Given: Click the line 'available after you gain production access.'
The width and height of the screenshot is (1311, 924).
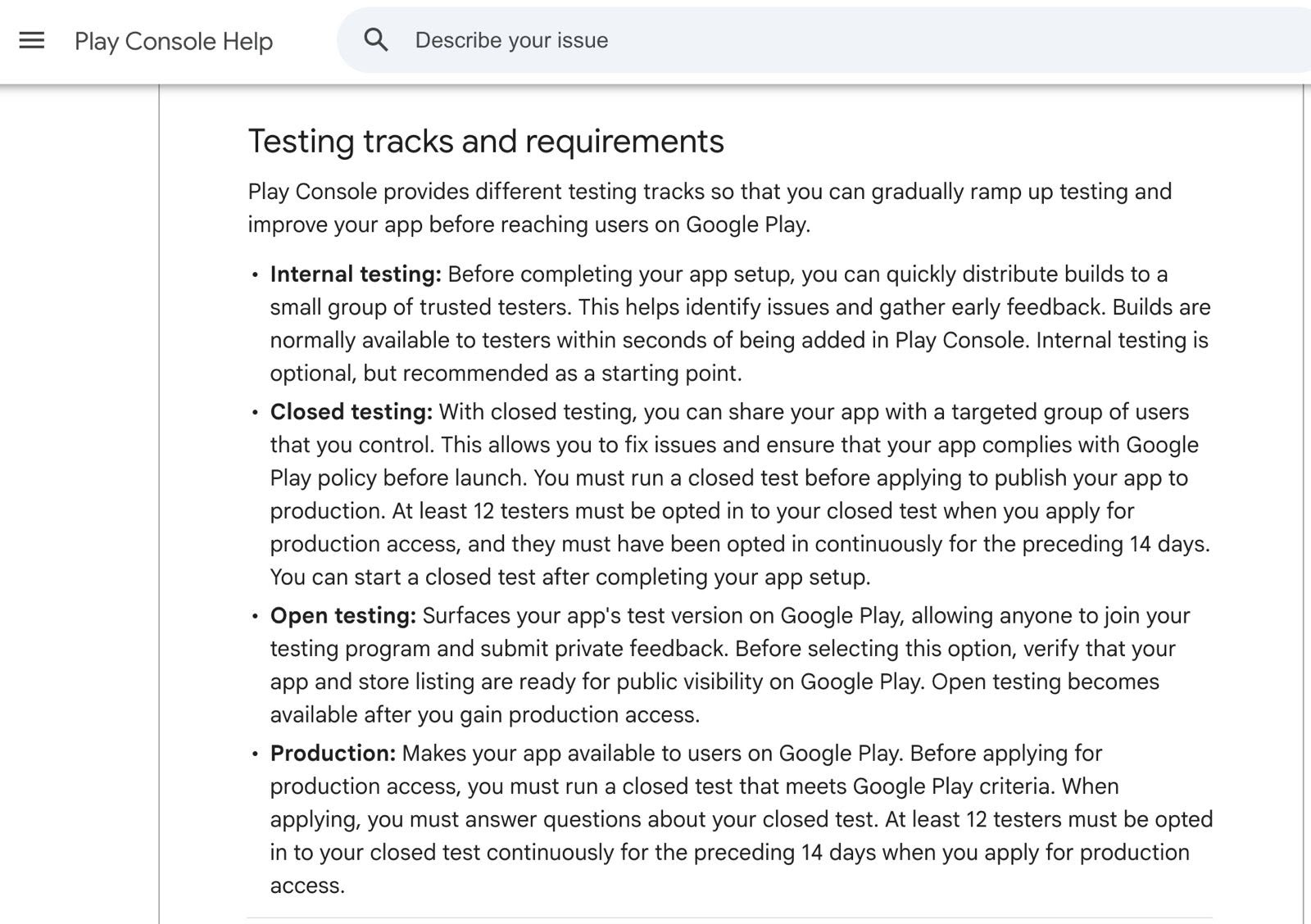Looking at the screenshot, I should point(485,714).
